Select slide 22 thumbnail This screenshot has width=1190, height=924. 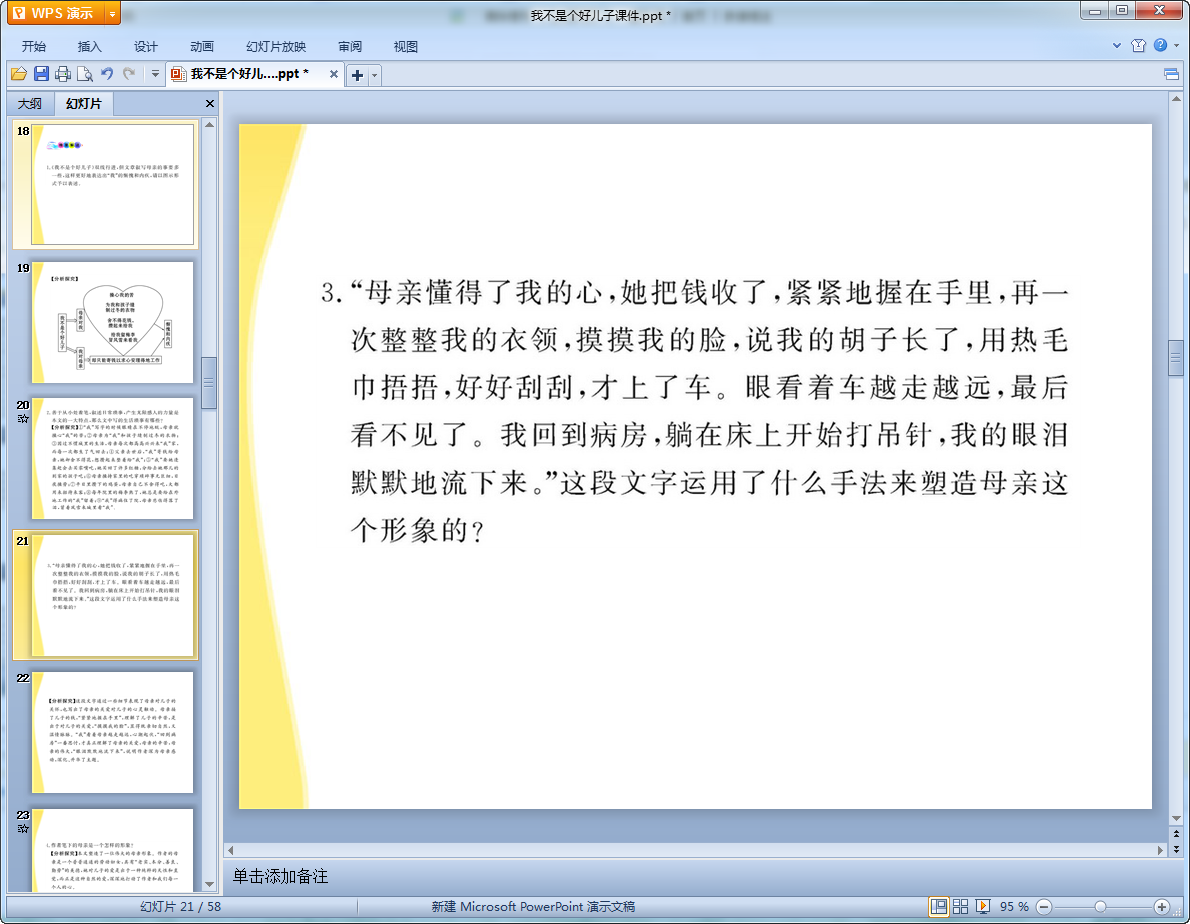[x=112, y=732]
